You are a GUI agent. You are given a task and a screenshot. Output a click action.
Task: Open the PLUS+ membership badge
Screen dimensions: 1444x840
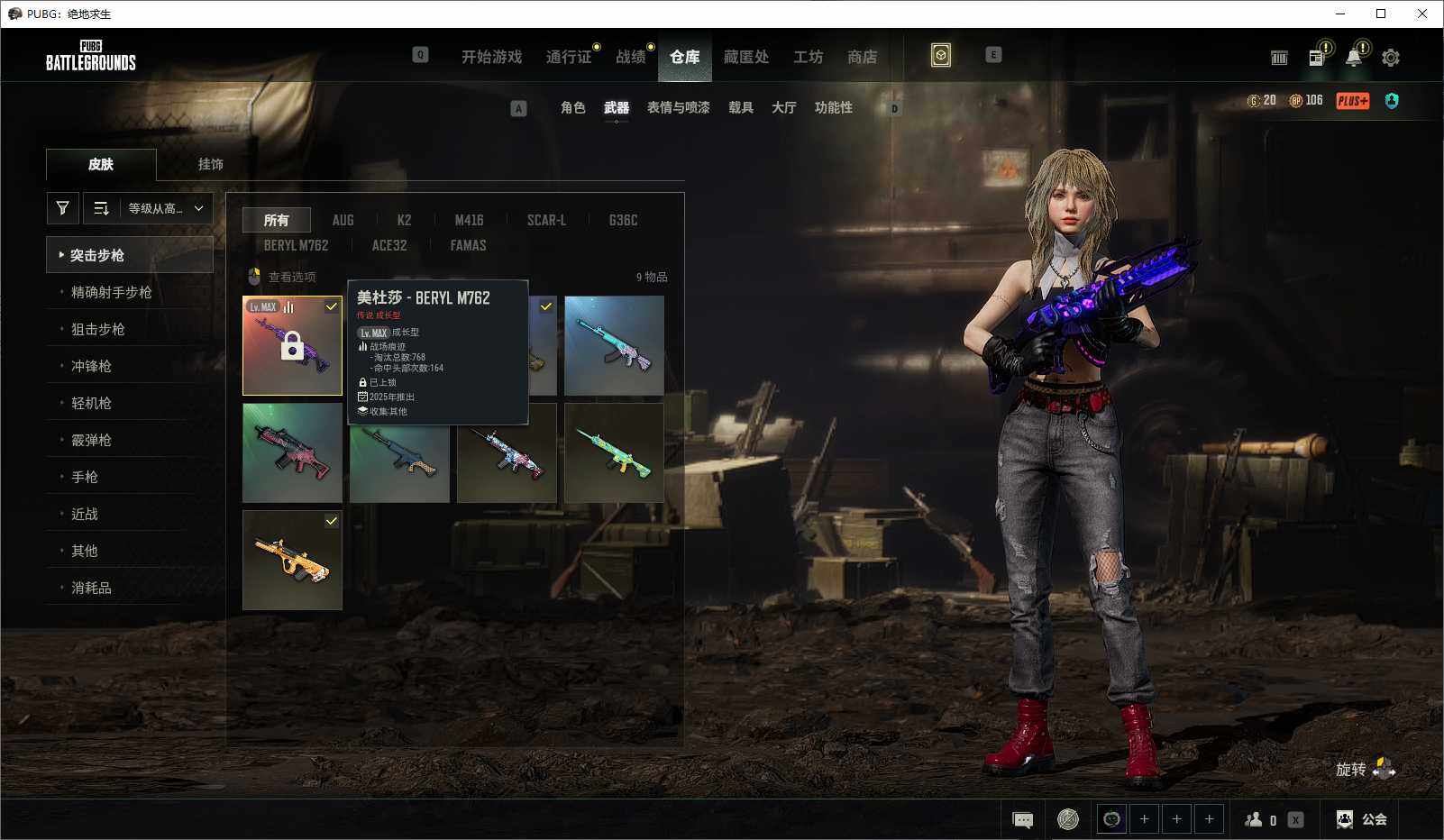[x=1353, y=101]
